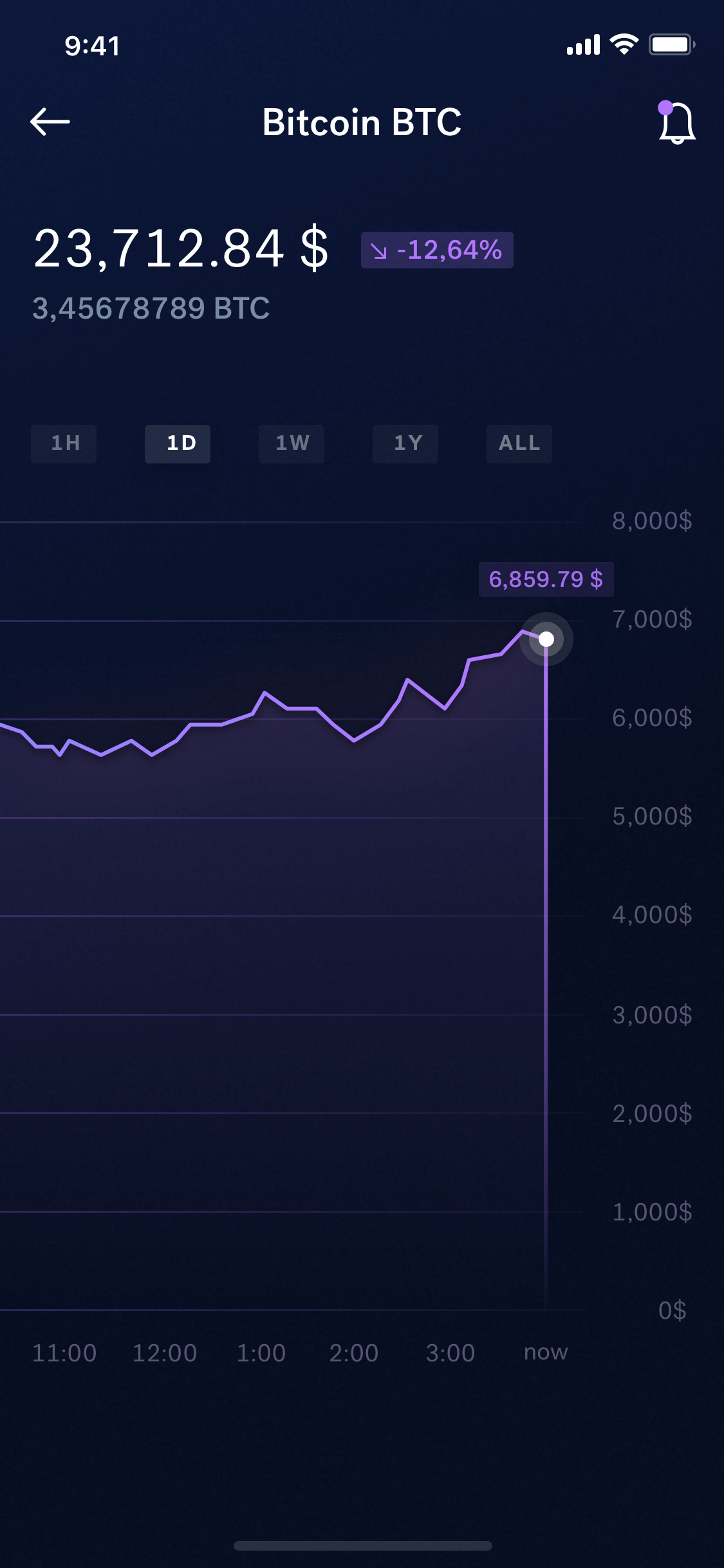Tap the 23,712.84 $ balance
Screen dimensions: 724x1568
point(181,248)
